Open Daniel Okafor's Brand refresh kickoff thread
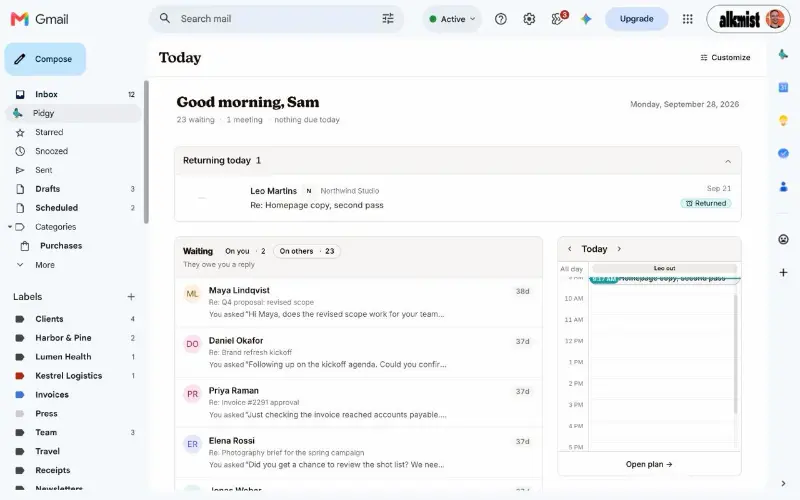The height and width of the screenshot is (500, 800). [x=359, y=353]
